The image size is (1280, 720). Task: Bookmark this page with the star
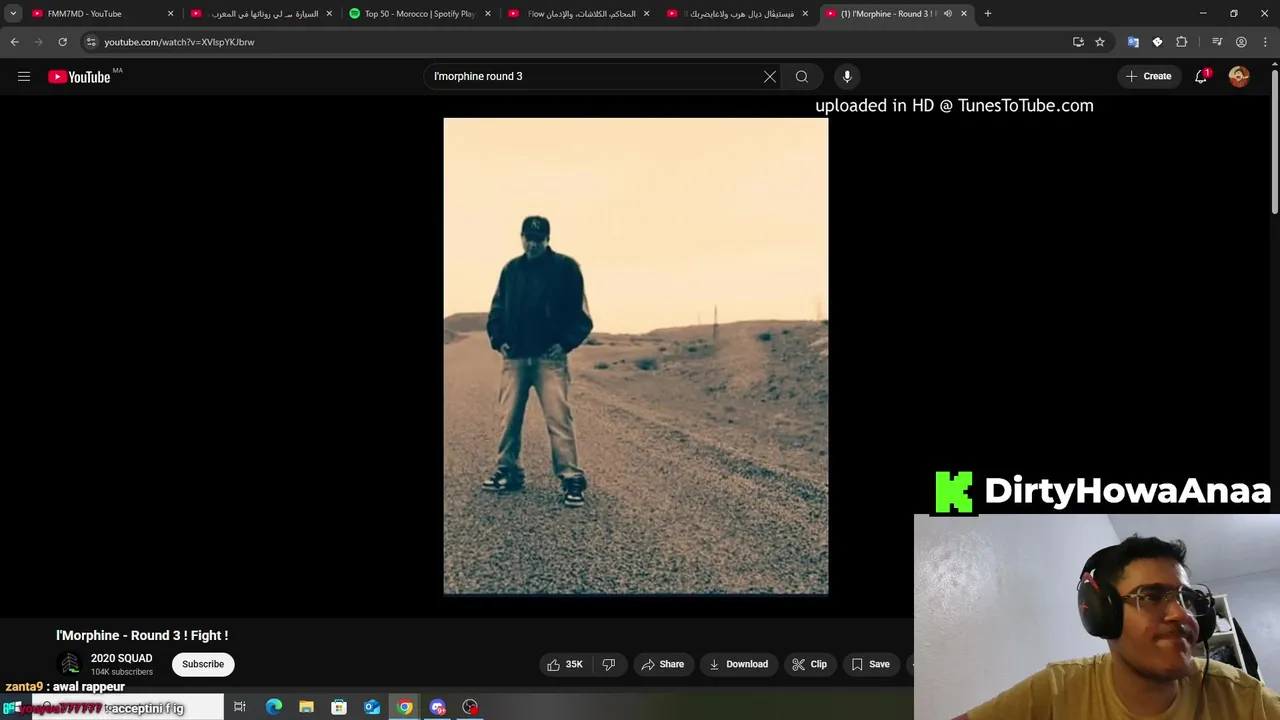click(1100, 42)
